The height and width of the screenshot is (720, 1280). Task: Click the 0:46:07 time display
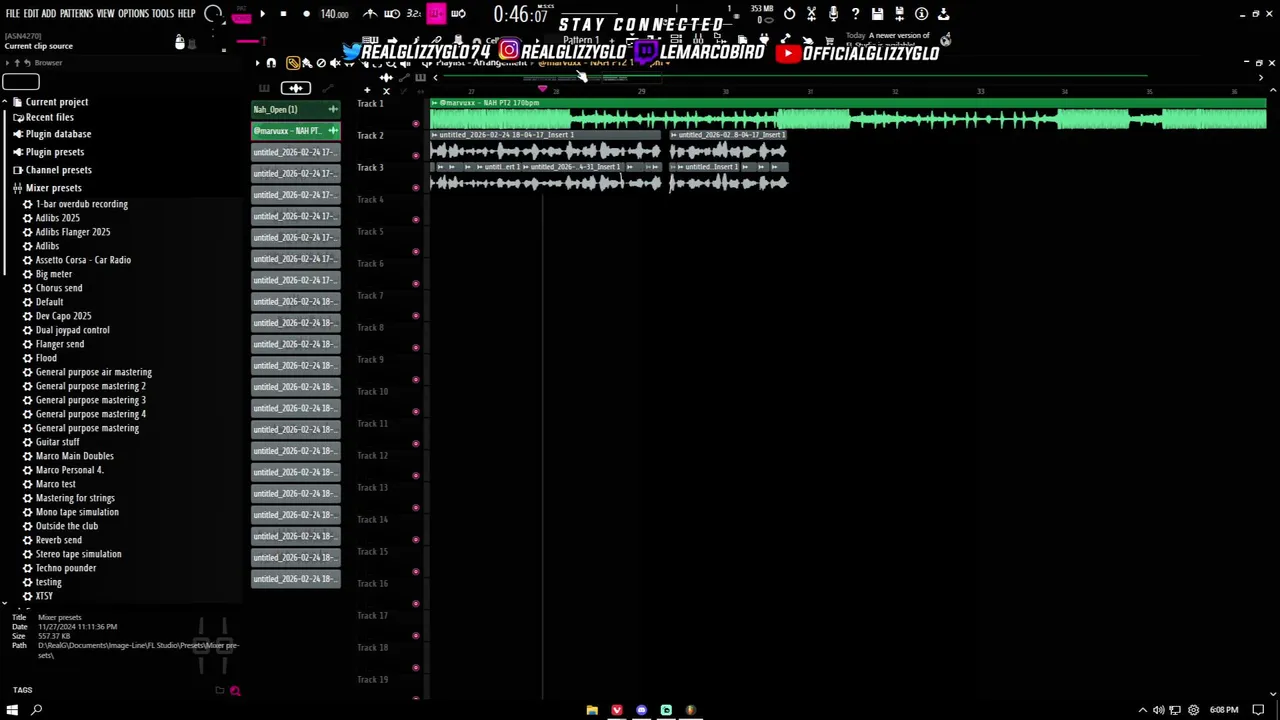[520, 15]
